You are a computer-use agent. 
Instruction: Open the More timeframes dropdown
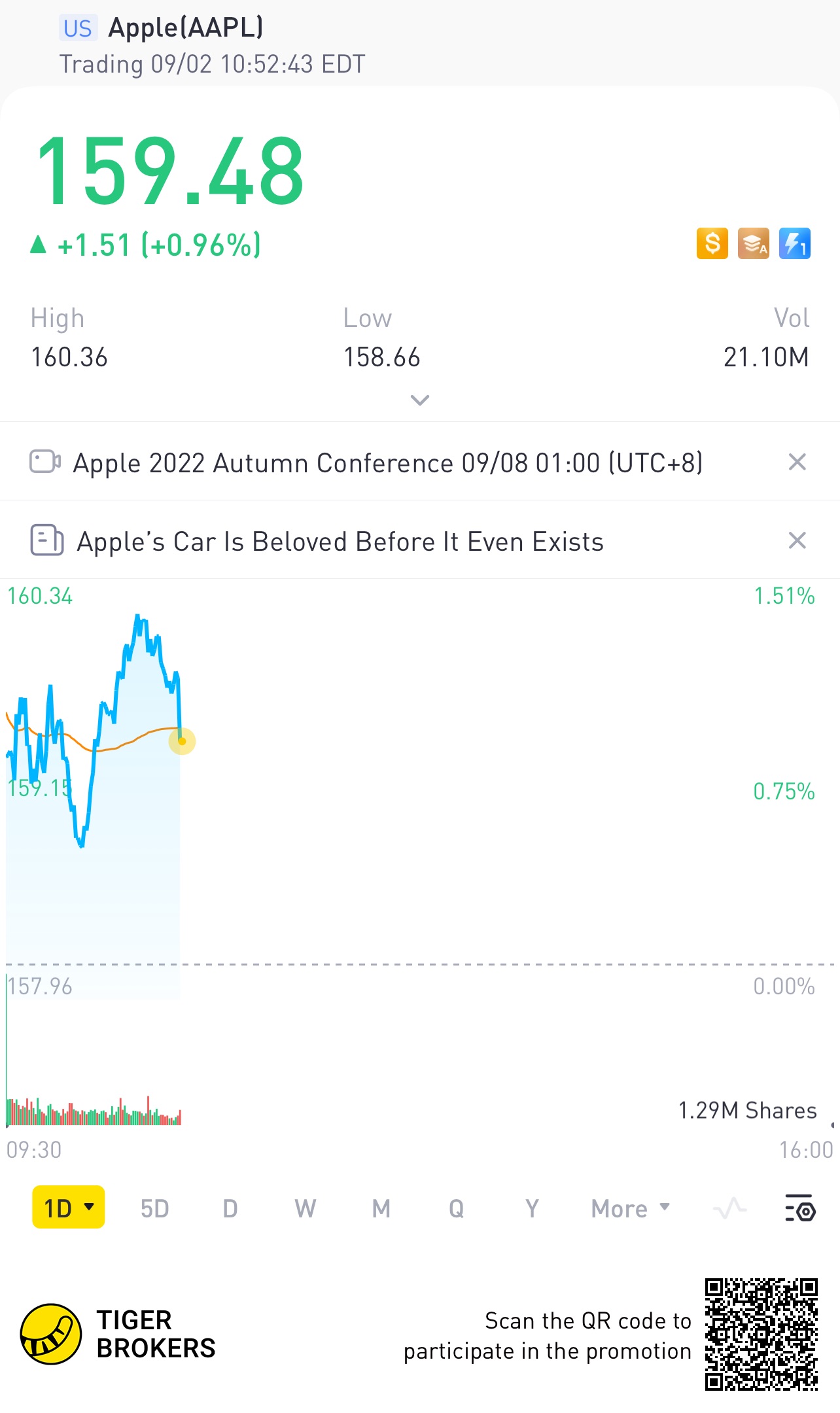pos(631,1208)
